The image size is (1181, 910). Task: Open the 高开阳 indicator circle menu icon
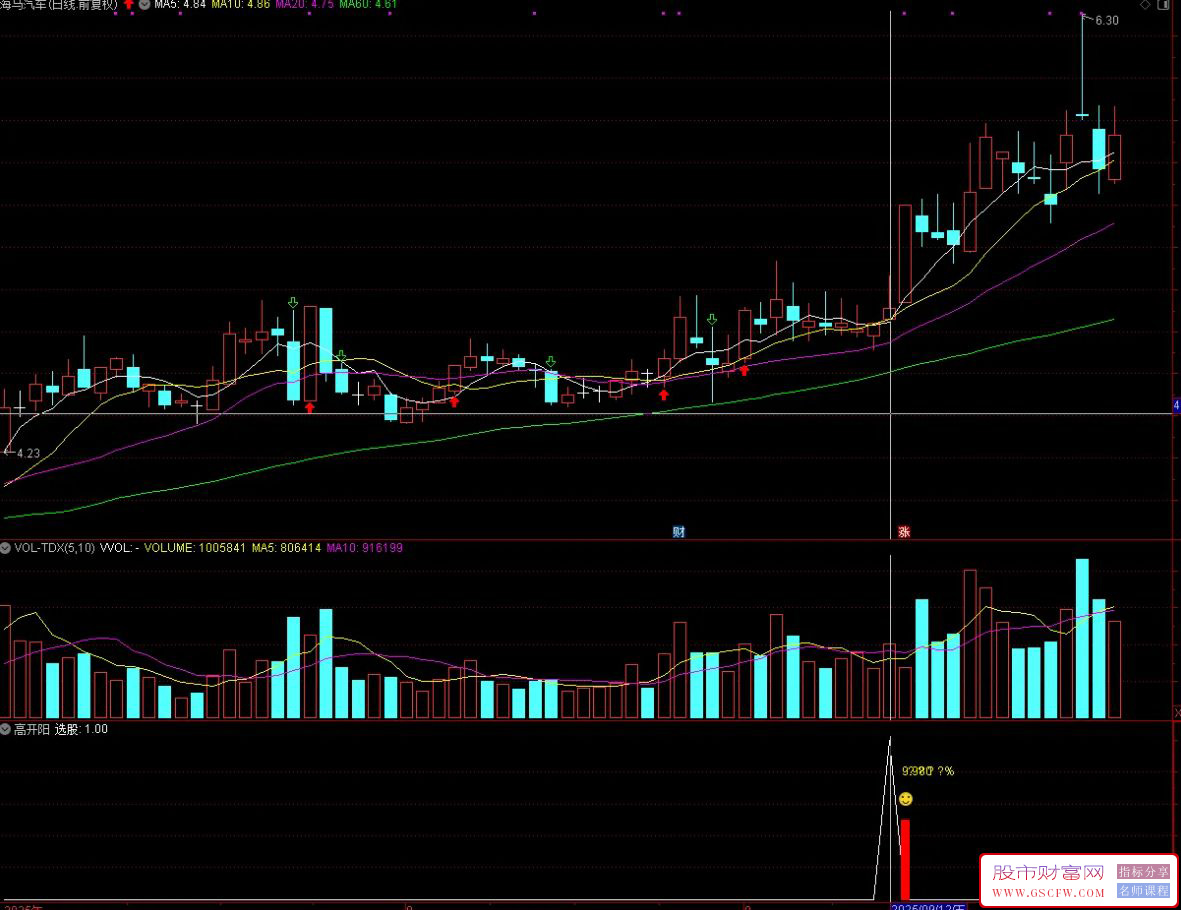pyautogui.click(x=5, y=729)
